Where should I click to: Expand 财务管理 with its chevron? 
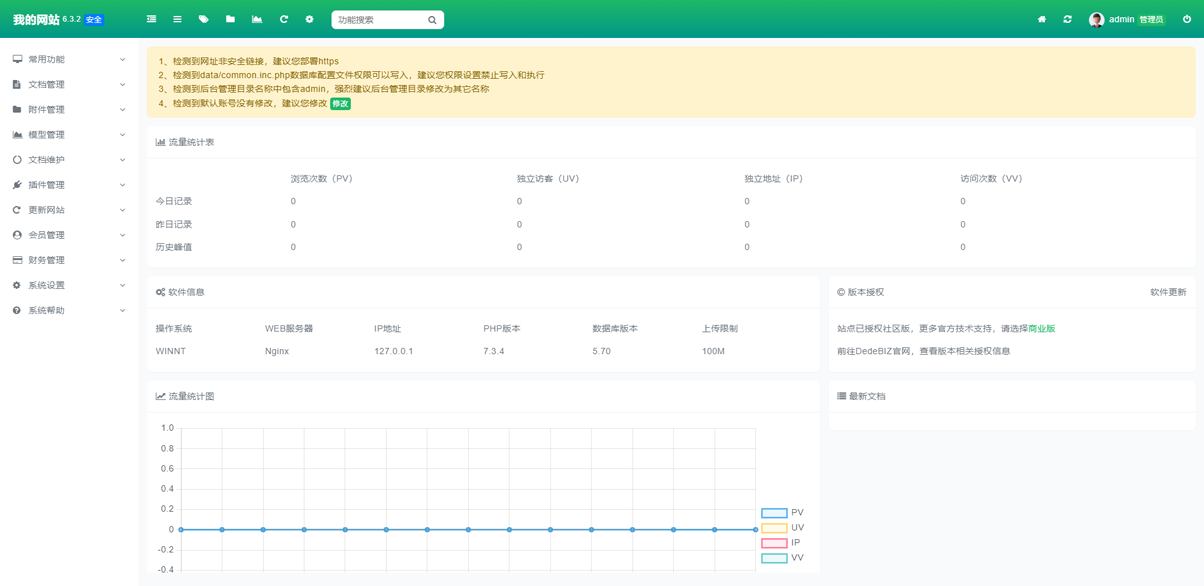coord(123,260)
